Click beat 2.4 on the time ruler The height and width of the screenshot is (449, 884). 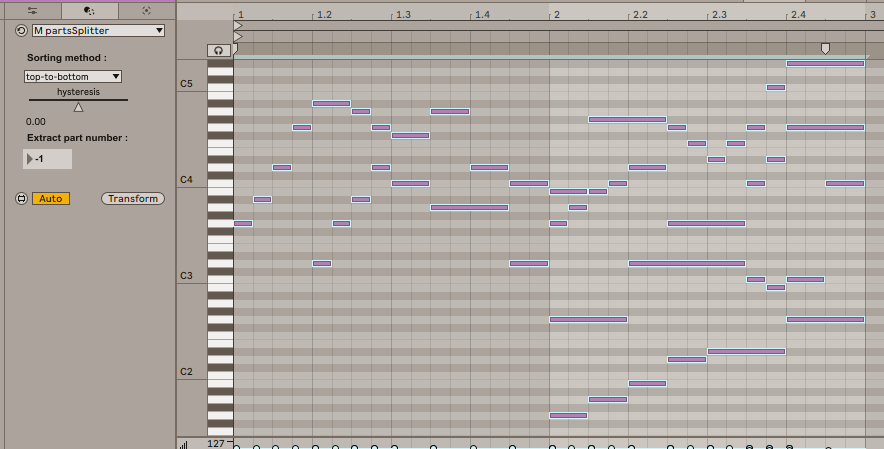point(798,15)
